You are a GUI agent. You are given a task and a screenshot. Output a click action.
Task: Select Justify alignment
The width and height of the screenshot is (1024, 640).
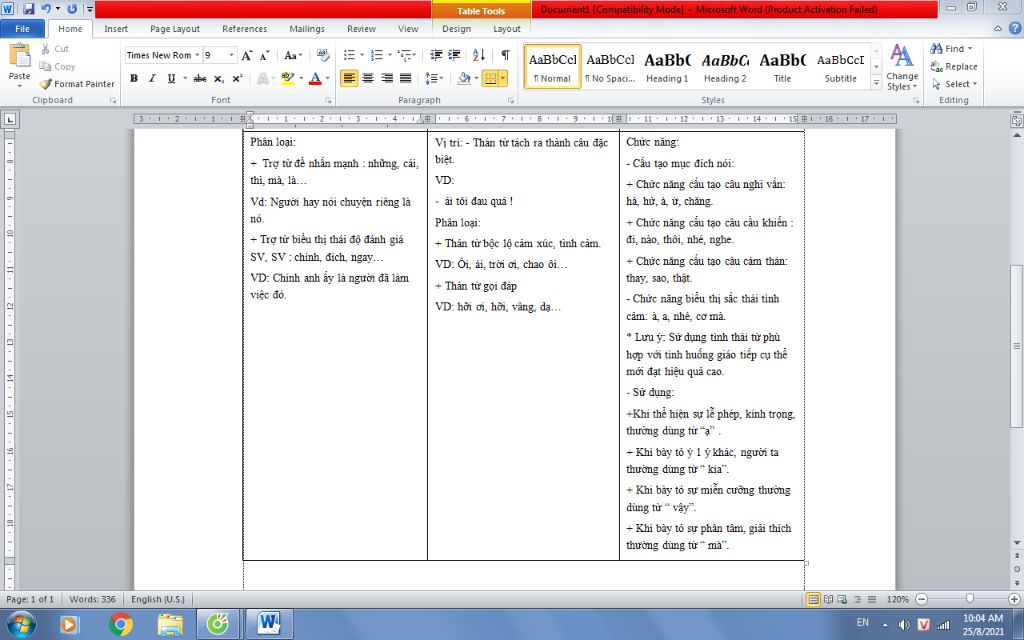pyautogui.click(x=406, y=78)
